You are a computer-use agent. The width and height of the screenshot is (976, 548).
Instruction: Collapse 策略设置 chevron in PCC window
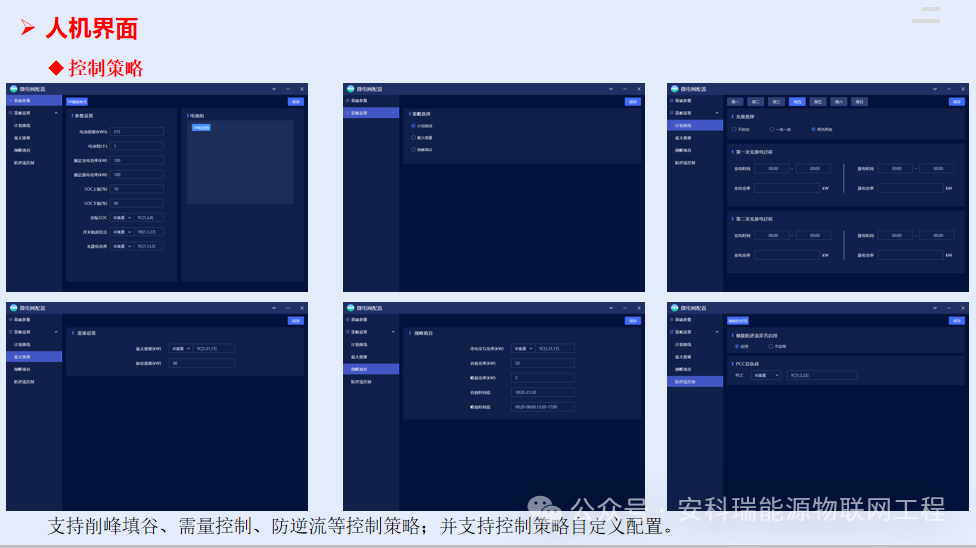pyautogui.click(x=717, y=332)
